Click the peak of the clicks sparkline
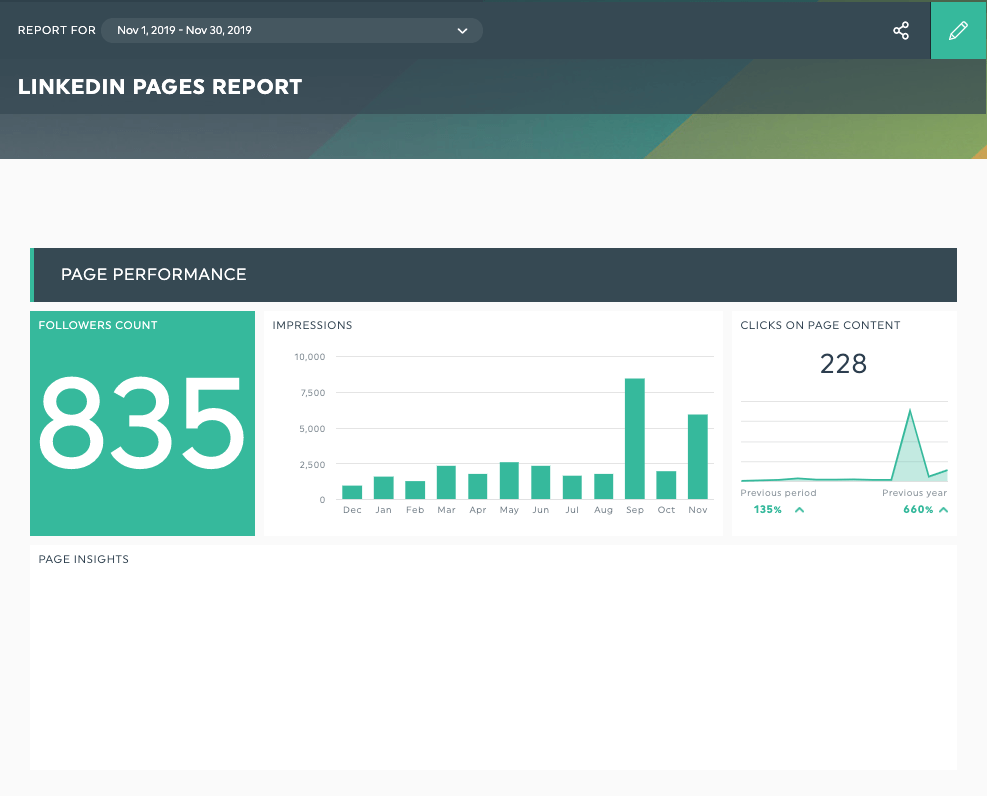The width and height of the screenshot is (987, 796). pos(910,411)
